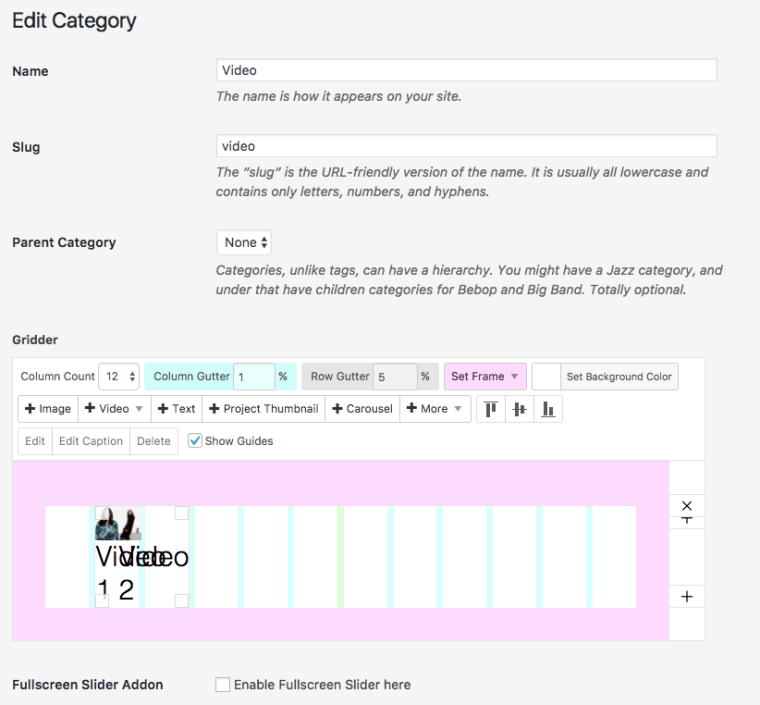The width and height of the screenshot is (760, 705).
Task: Click the Set Background Color button
Action: (x=619, y=377)
